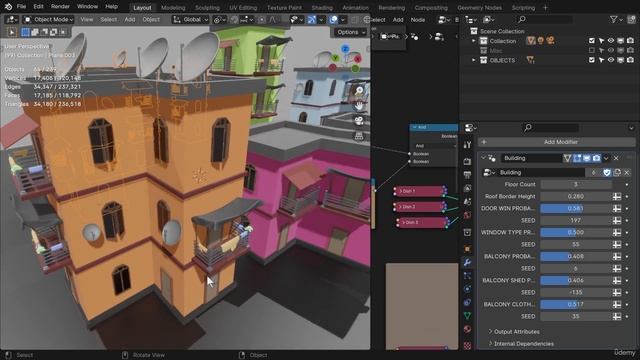Viewport: 640px width, 360px height.
Task: Click the outliner search field
Action: [x=545, y=19]
